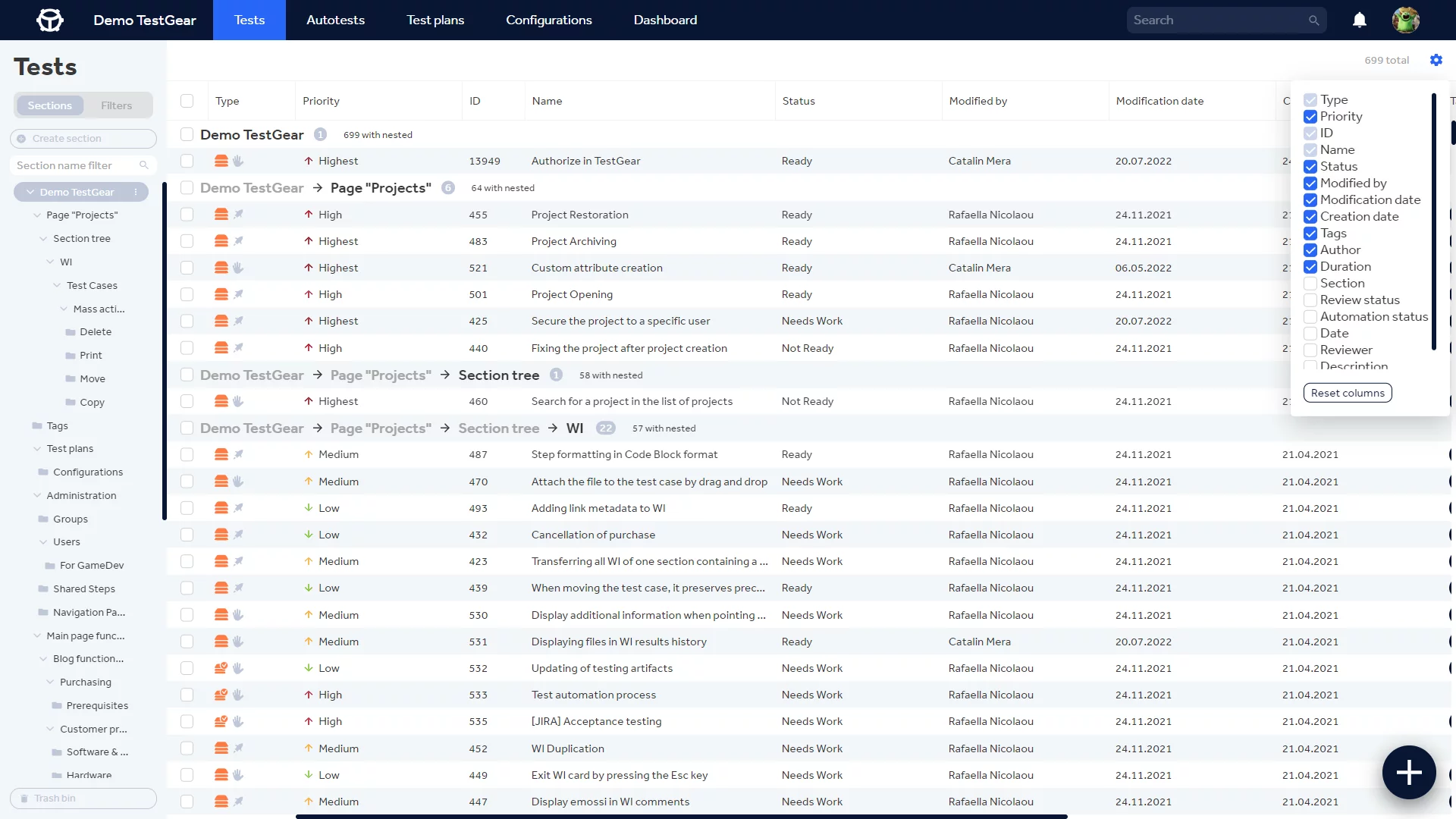This screenshot has width=1456, height=819.
Task: Focus Section name filter field
Action: 83,165
